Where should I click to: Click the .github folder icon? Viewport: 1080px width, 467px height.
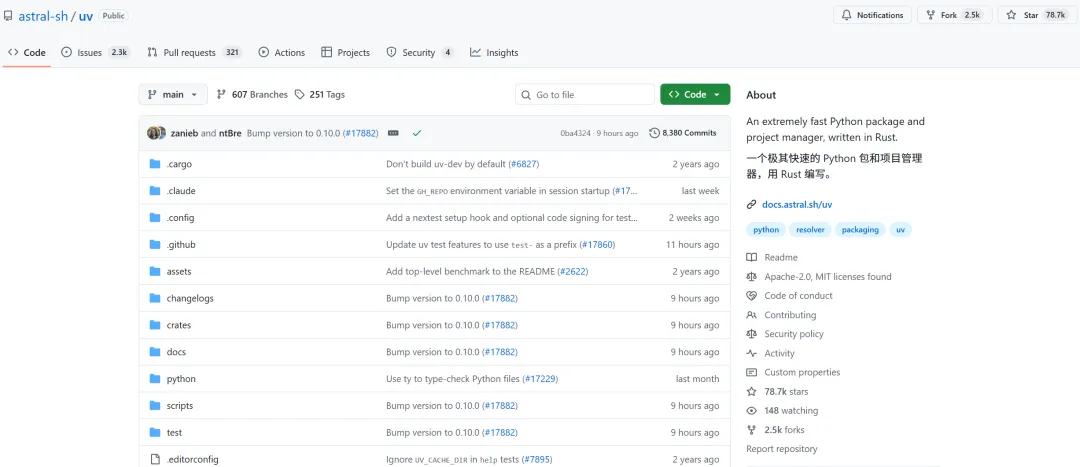155,245
